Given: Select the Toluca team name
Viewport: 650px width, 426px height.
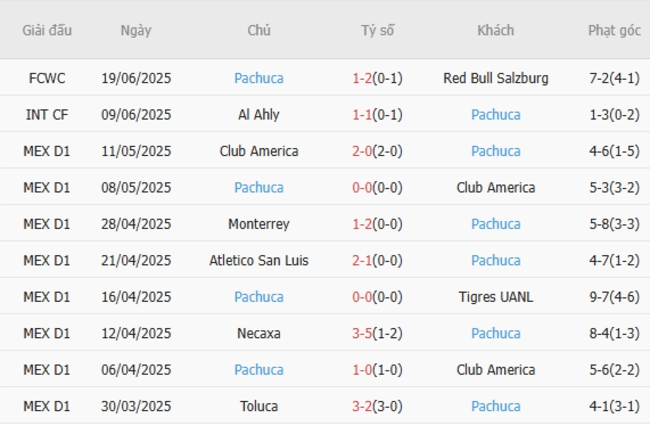Looking at the screenshot, I should tap(259, 407).
